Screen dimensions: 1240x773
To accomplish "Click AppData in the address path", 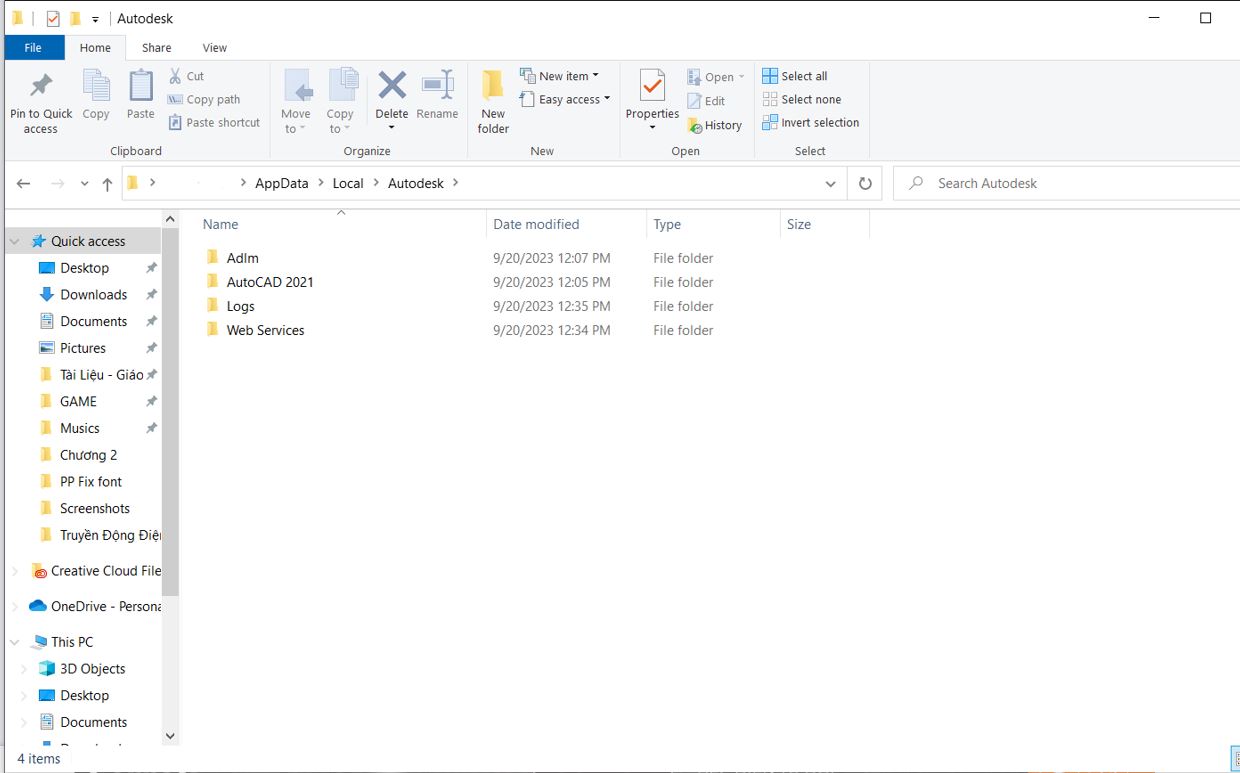I will 282,183.
